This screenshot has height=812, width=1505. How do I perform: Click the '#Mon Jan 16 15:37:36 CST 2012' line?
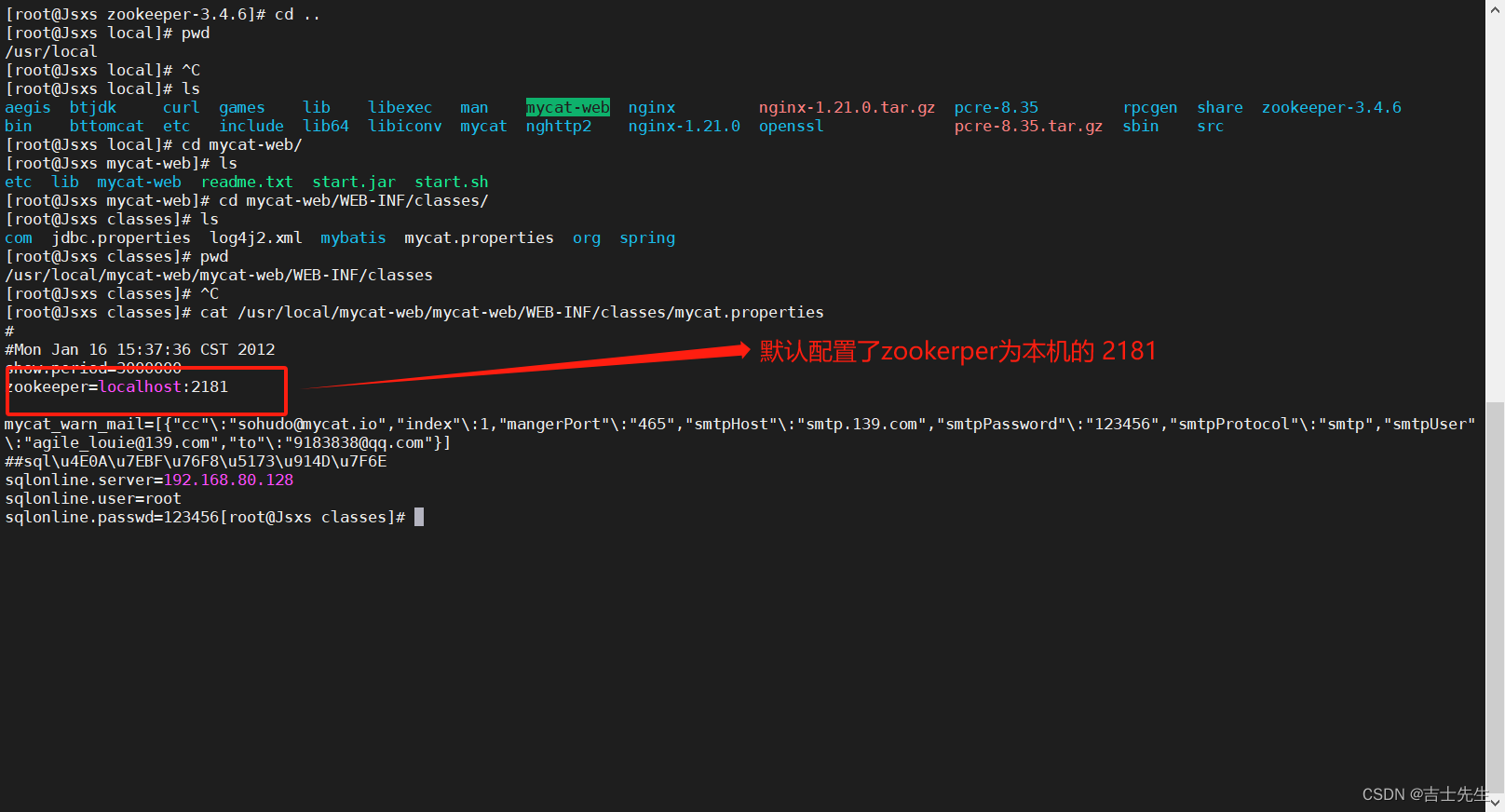tap(140, 349)
